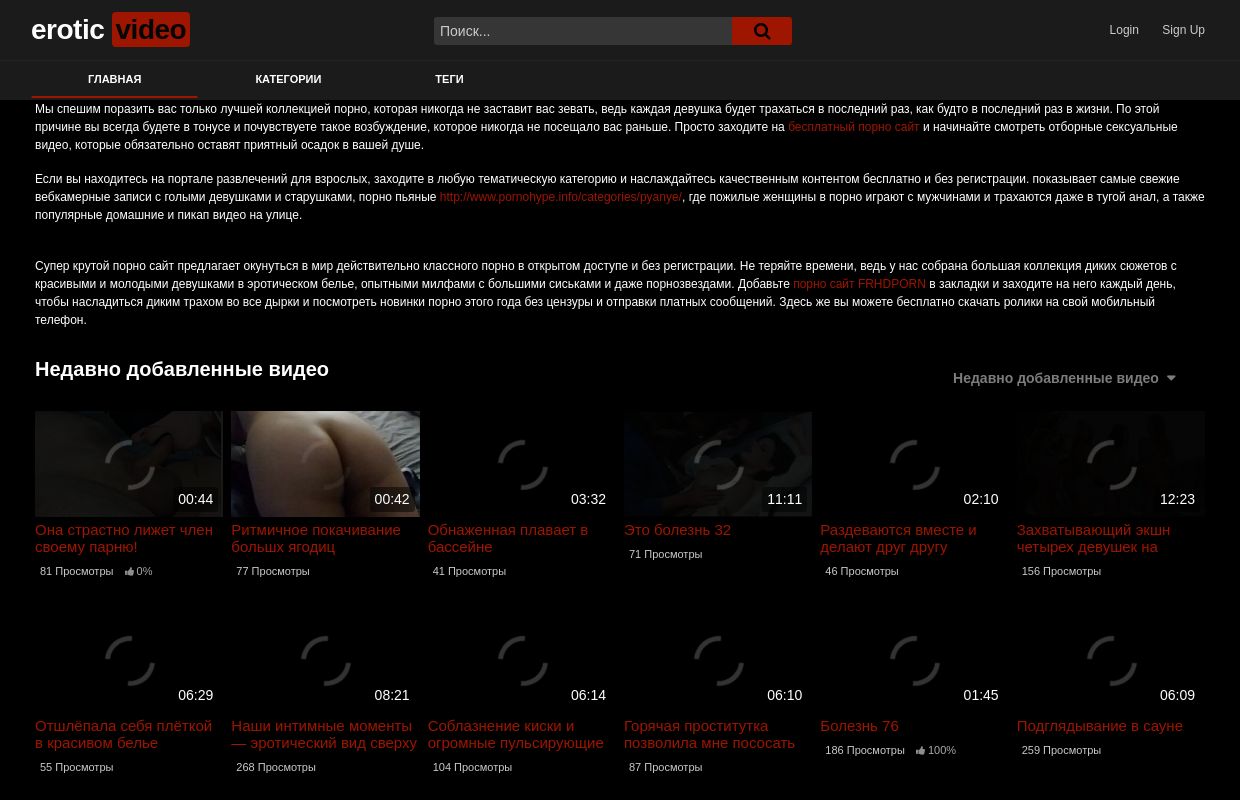Click the thumbs-up icon showing 100%

point(921,750)
